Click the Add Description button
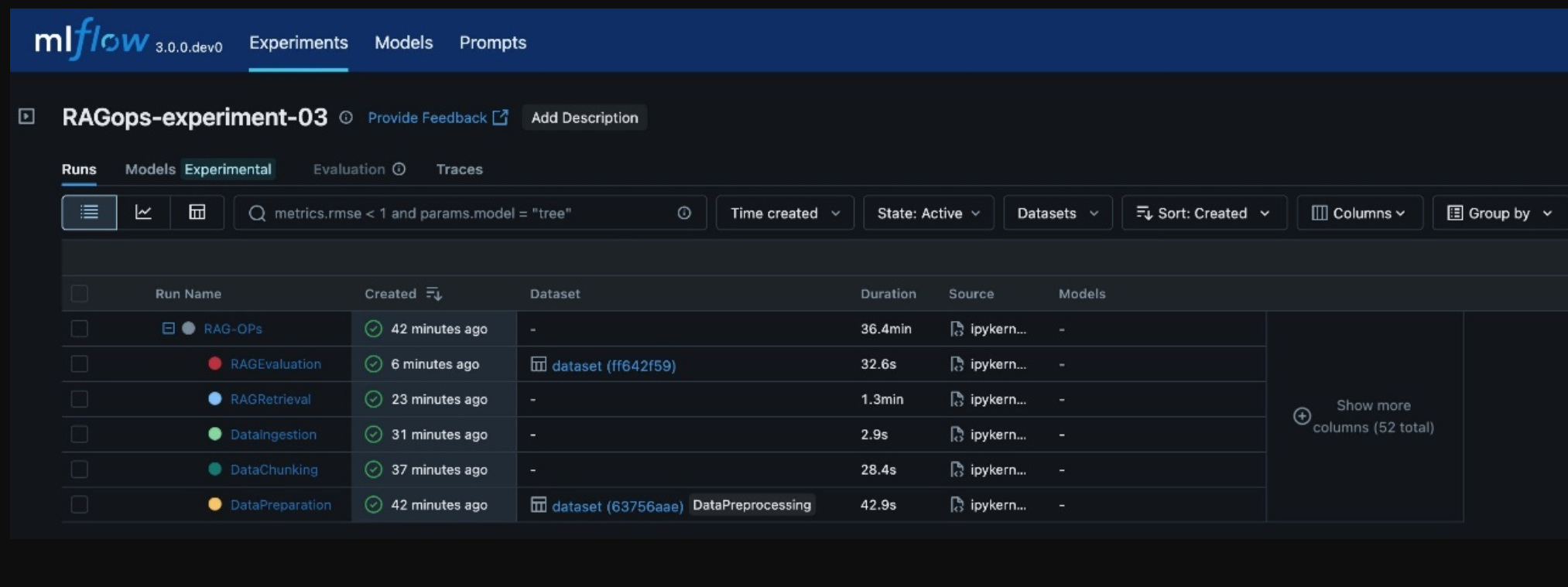Screen dimensions: 1568x587 (584, 118)
